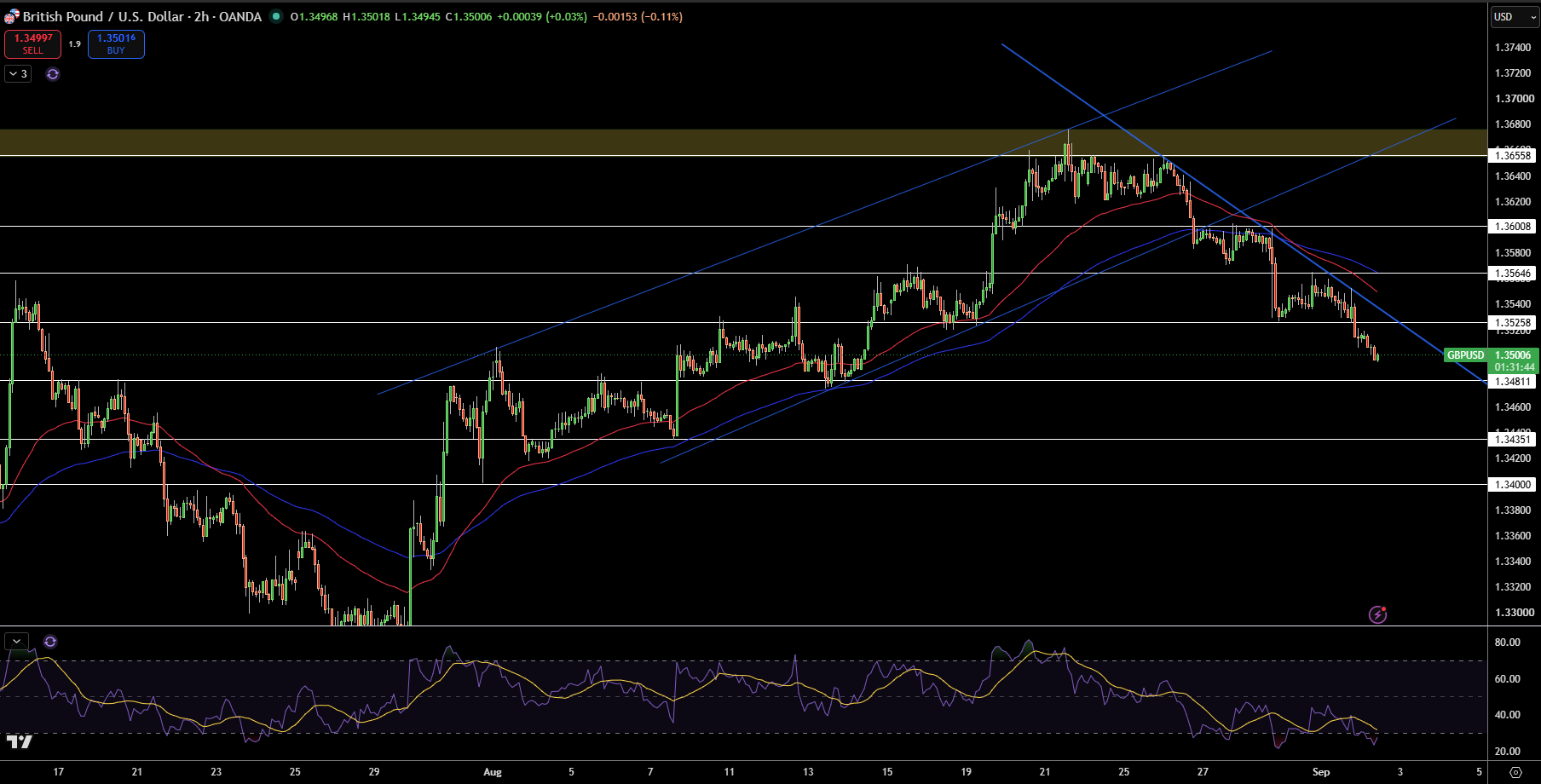This screenshot has width=1541, height=784.
Task: Select the 1.34811 horizontal line price label
Action: coord(1513,382)
